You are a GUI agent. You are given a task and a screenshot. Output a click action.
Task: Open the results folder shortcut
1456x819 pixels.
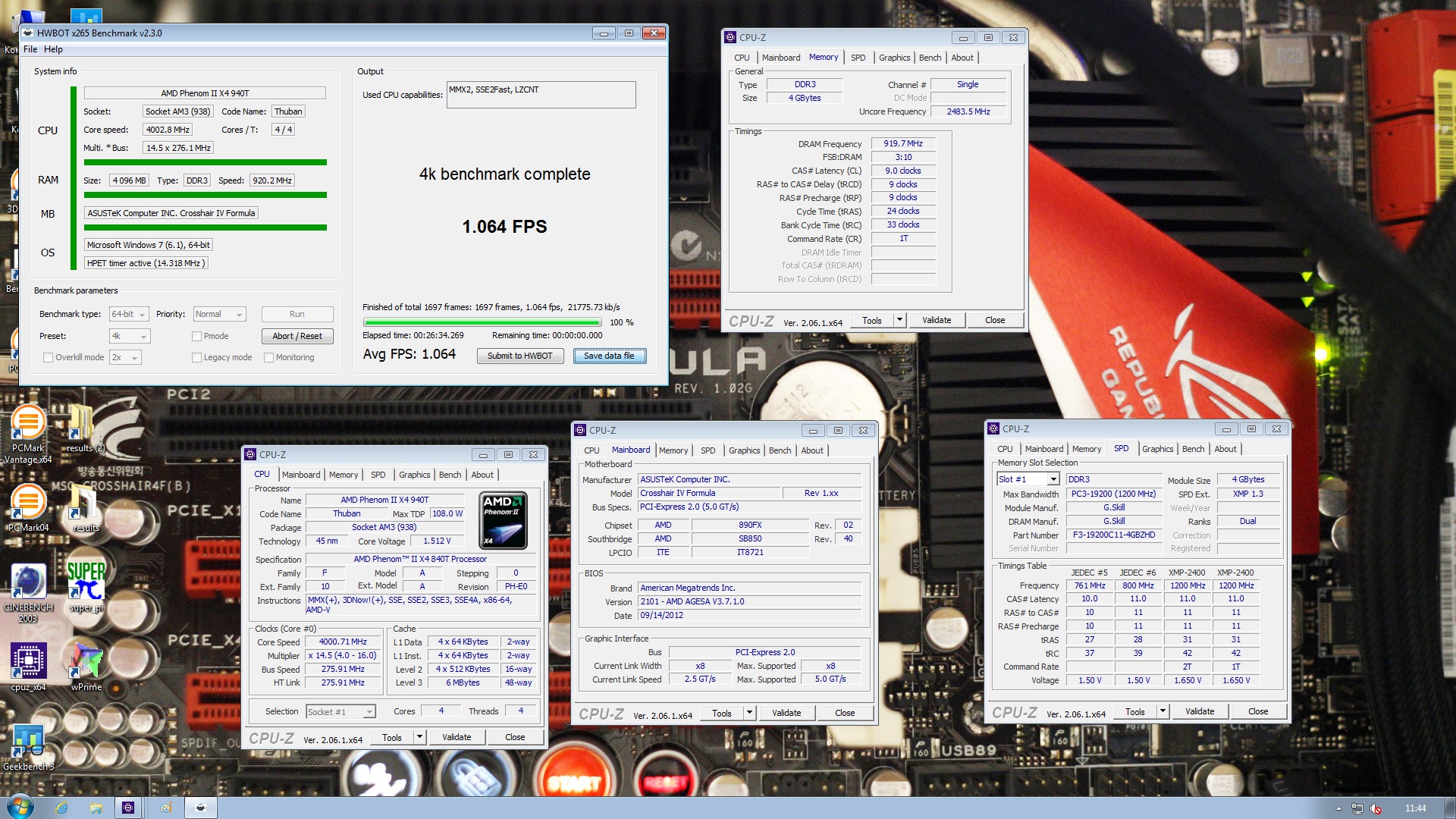(x=85, y=508)
